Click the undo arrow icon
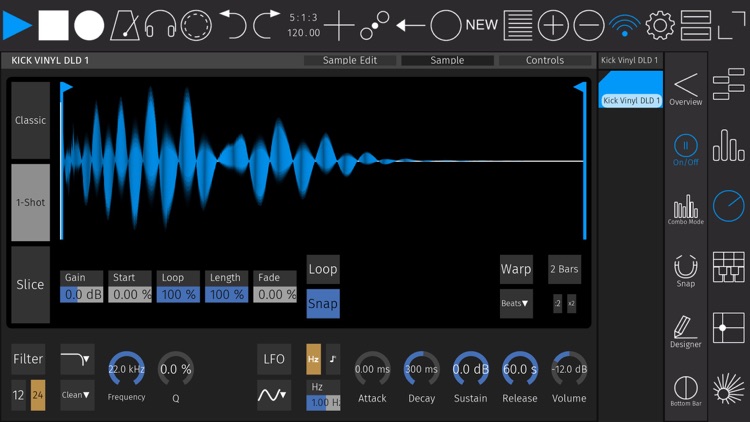This screenshot has width=750, height=422. click(232, 25)
